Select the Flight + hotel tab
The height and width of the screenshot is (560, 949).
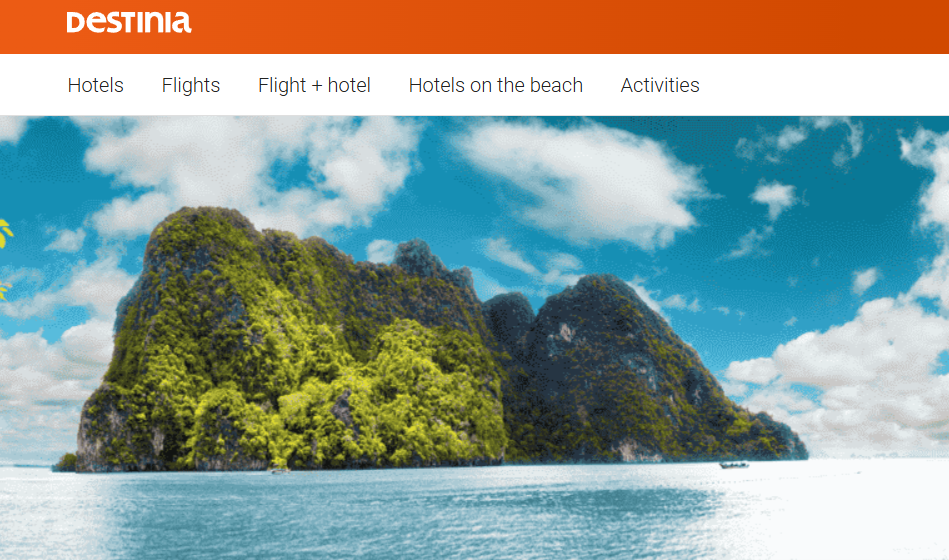tap(314, 85)
